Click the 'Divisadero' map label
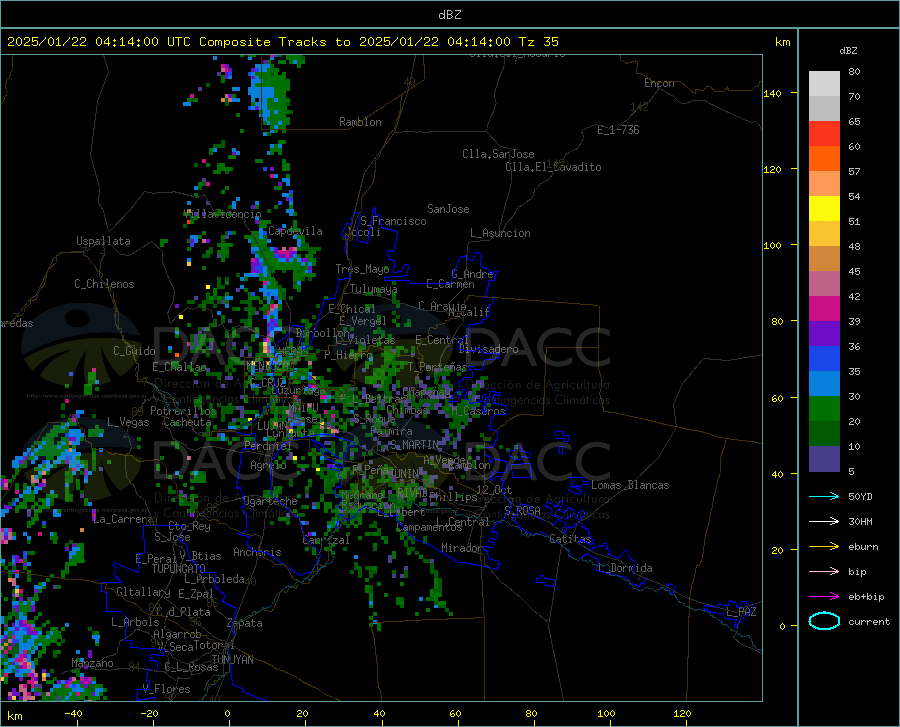 coord(488,349)
